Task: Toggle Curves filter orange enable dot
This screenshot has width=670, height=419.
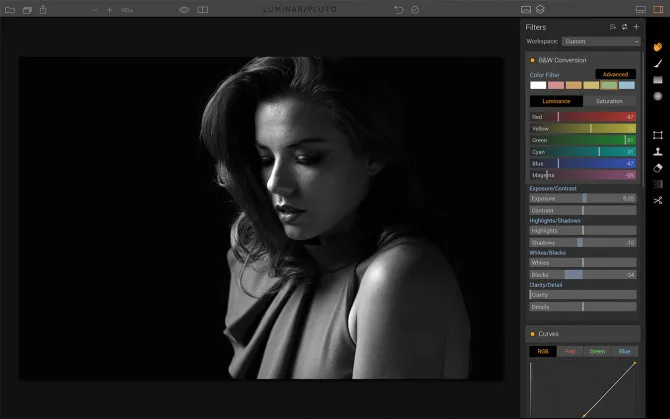Action: pos(532,334)
